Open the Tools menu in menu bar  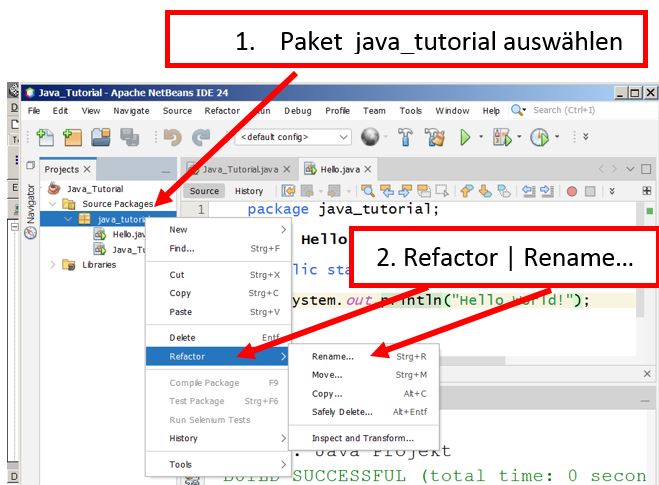[411, 111]
